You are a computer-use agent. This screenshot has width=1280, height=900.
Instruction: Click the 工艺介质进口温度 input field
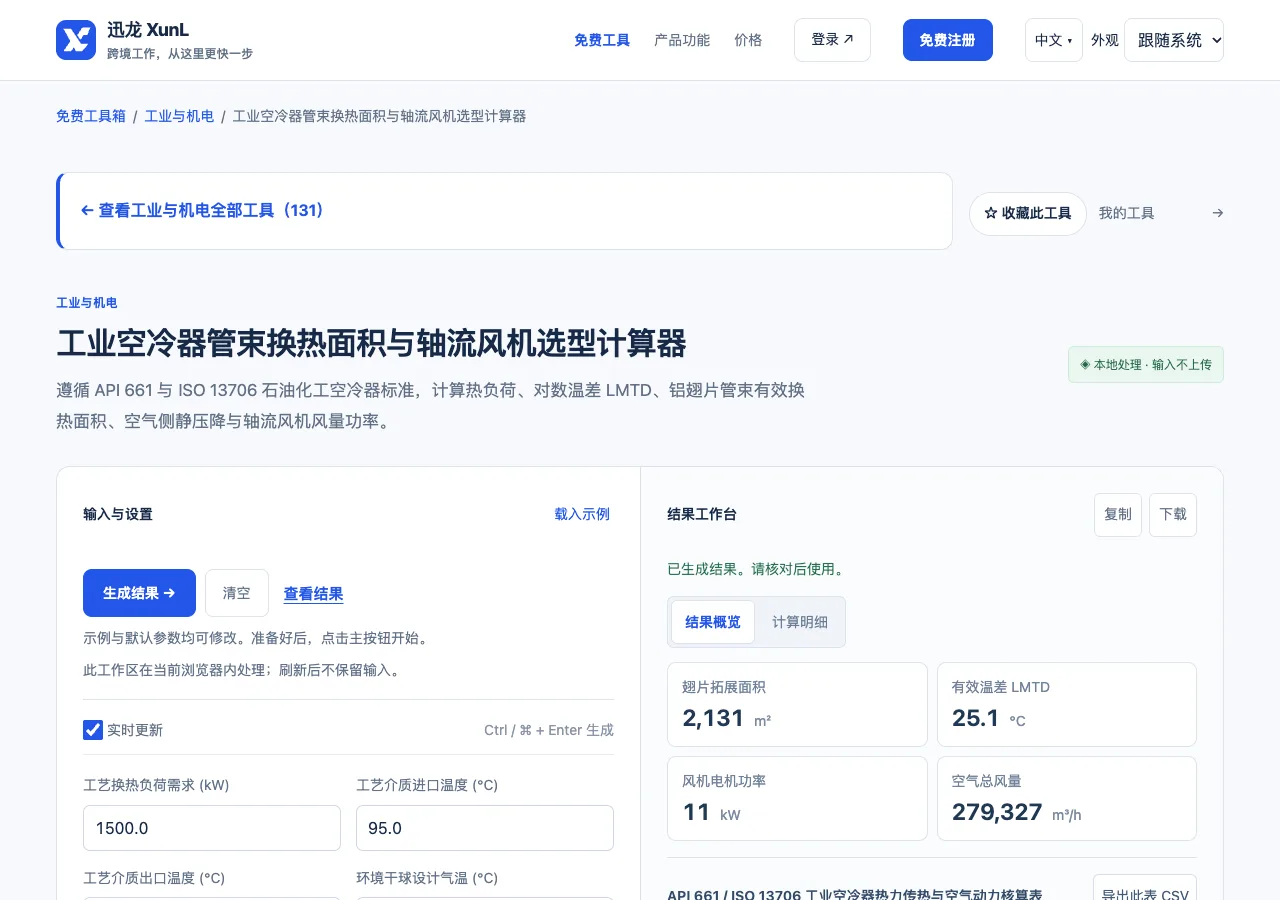[x=485, y=828]
